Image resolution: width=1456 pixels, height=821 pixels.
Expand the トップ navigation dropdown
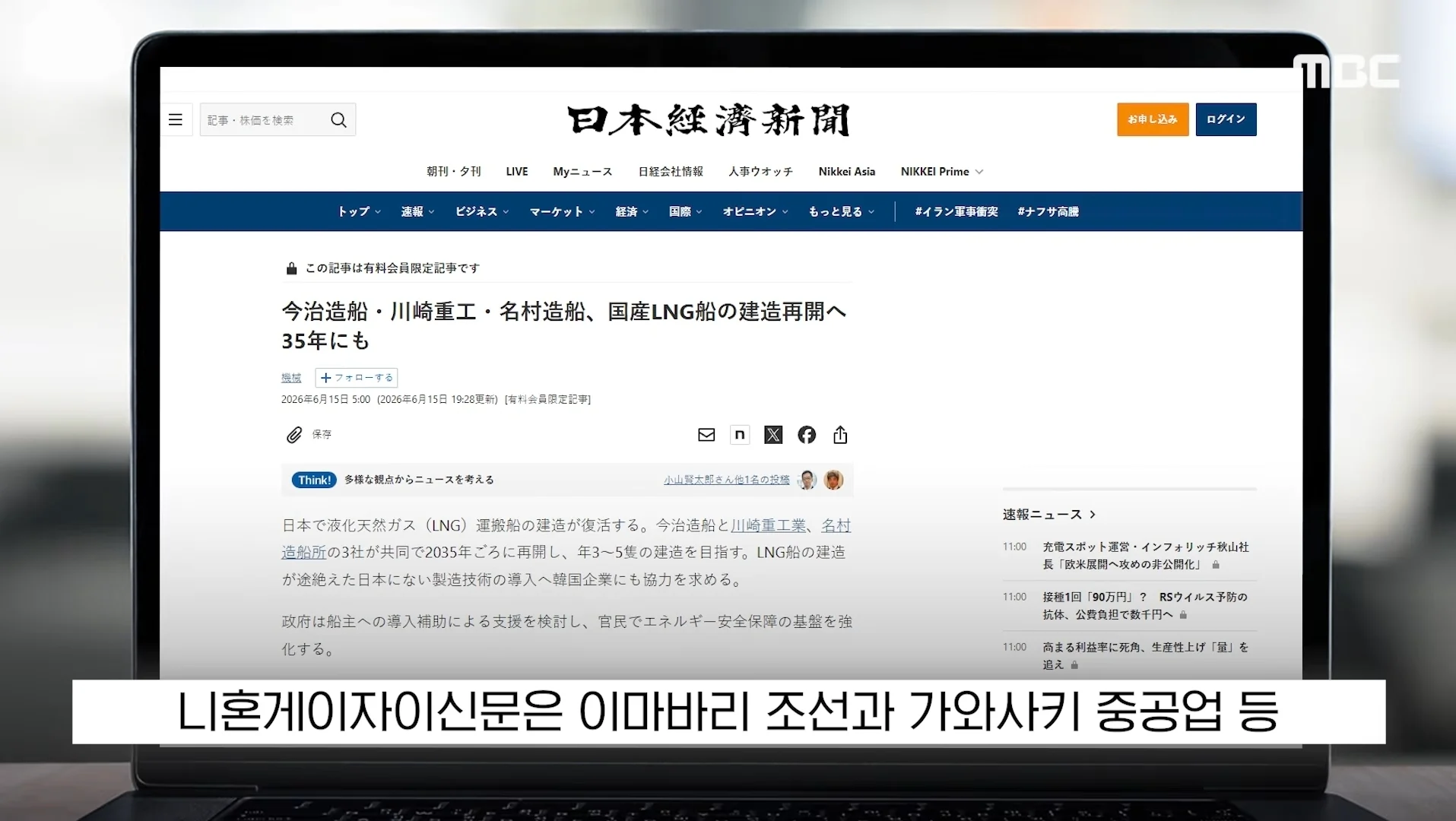(359, 211)
